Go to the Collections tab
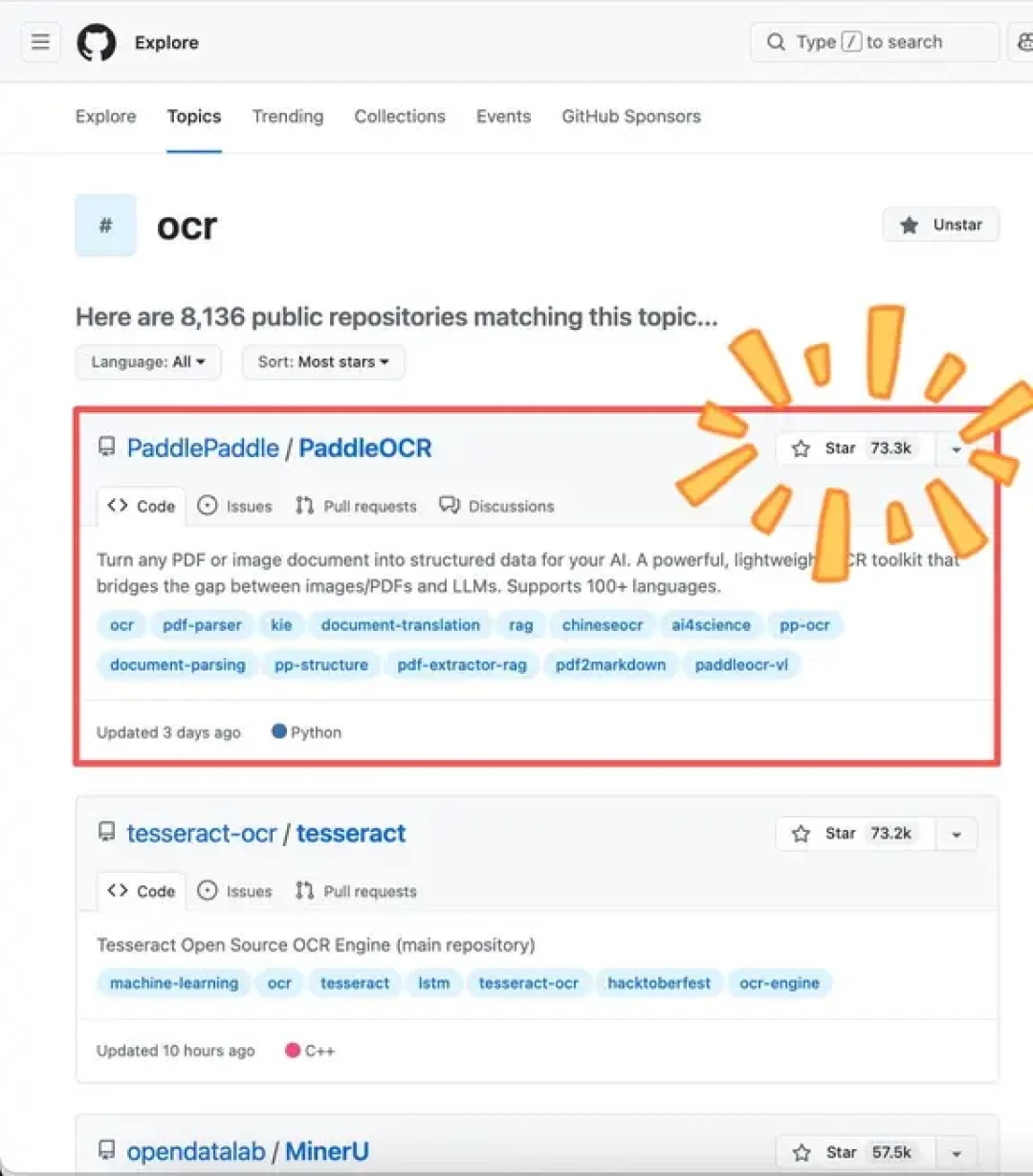Viewport: 1033px width, 1176px height. (x=400, y=117)
